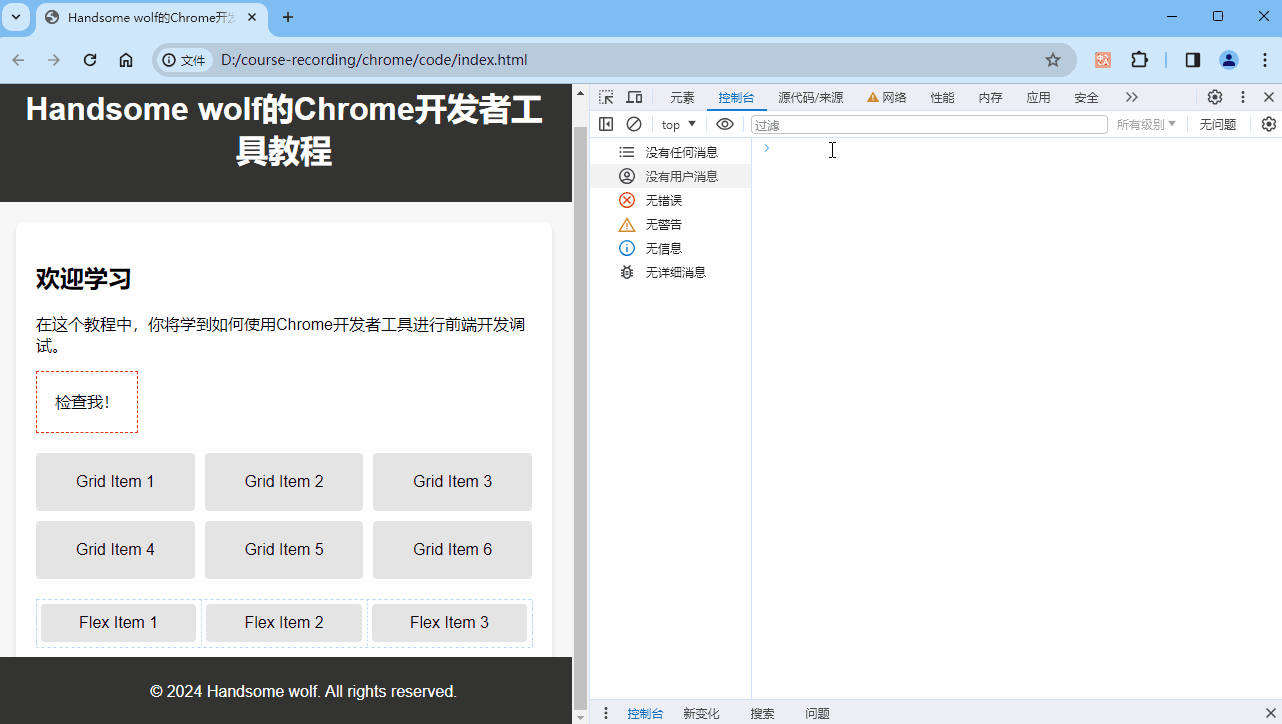Click Grid Item 1
Screen dimensions: 1282x724
[x=115, y=482]
